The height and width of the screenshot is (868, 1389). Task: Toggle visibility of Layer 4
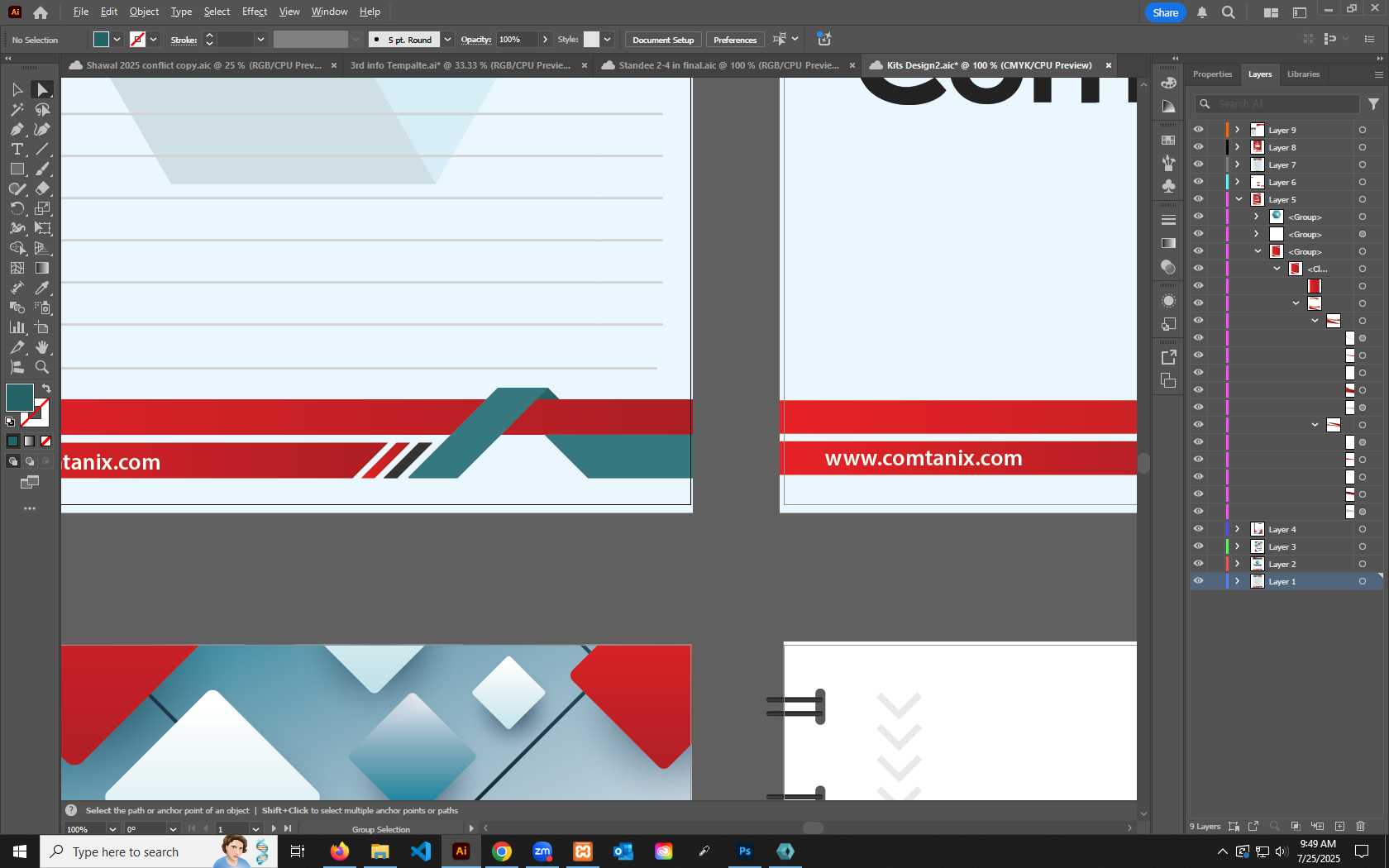(x=1198, y=529)
